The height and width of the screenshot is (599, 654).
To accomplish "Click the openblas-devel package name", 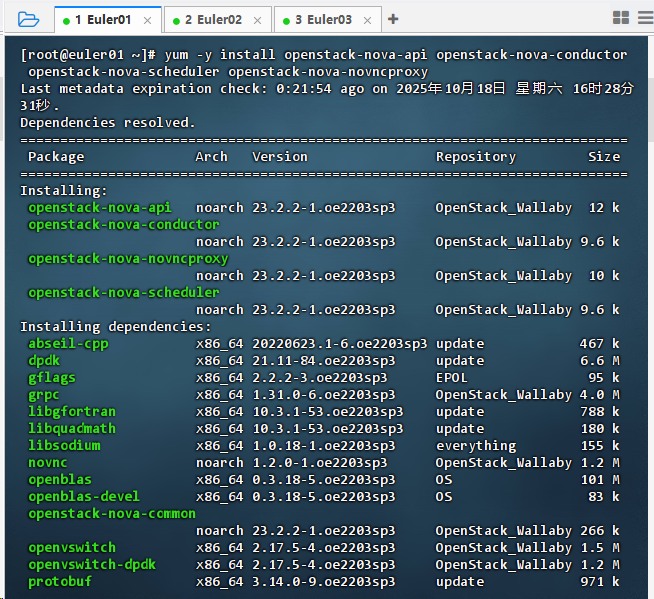I will pyautogui.click(x=84, y=497).
